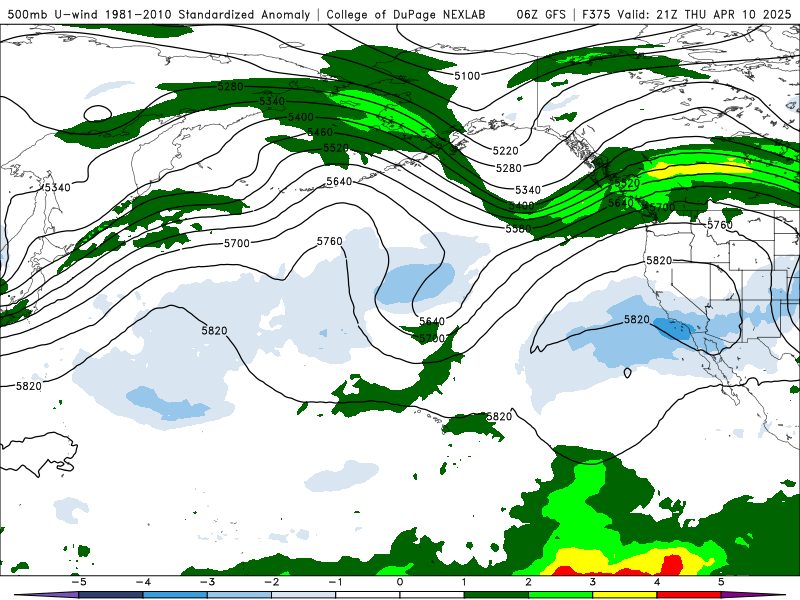Screen dimensions: 800x600
Task: Click the colorbar scale label '4'
Action: [x=657, y=582]
